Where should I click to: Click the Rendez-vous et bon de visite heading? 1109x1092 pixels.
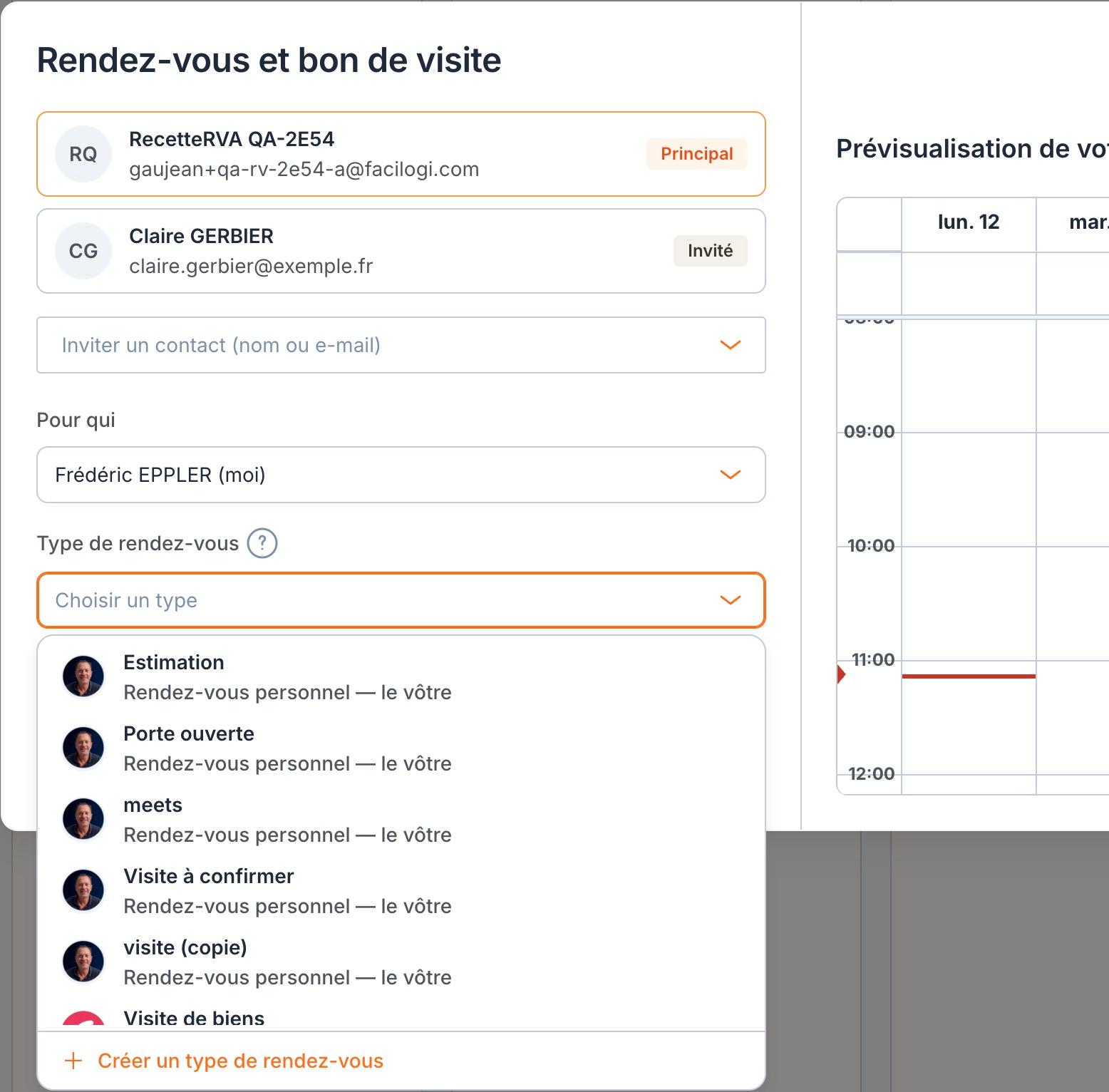tap(269, 60)
